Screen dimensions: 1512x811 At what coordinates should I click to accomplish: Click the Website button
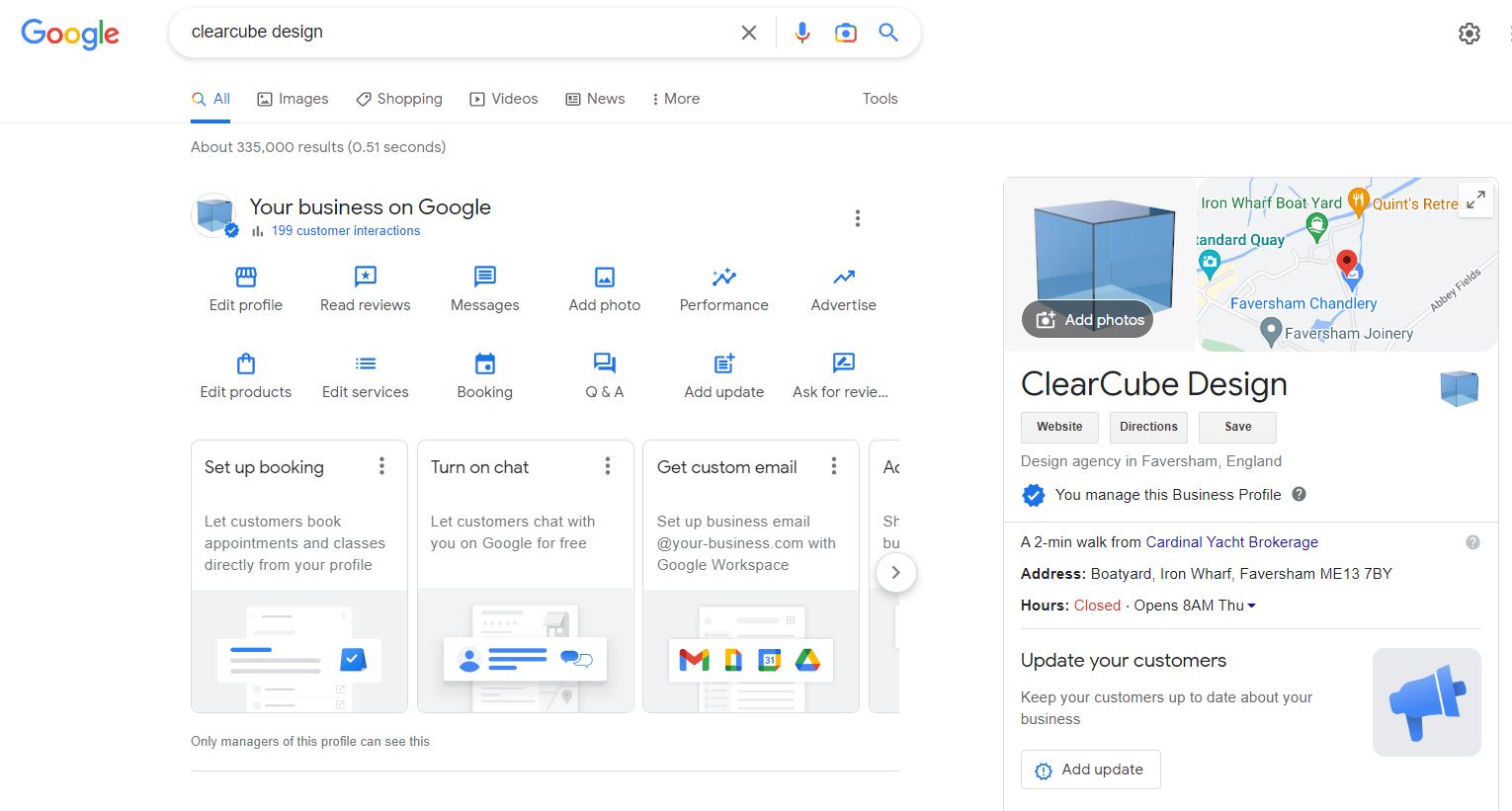1059,427
